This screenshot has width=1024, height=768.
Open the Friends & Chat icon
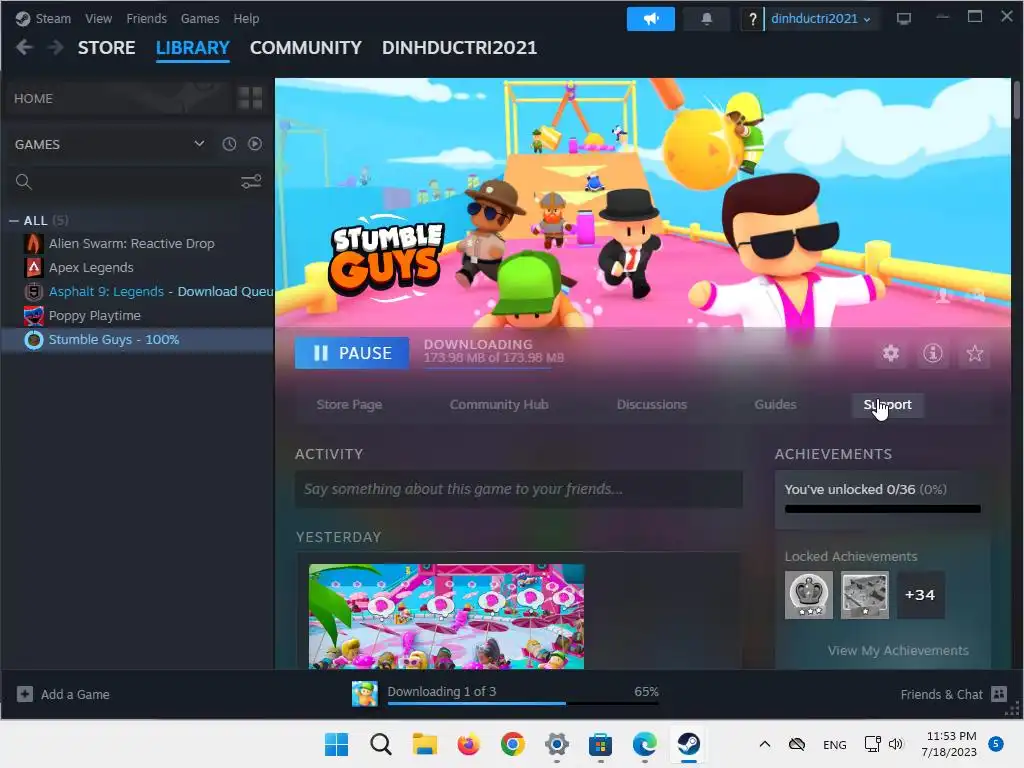(999, 694)
